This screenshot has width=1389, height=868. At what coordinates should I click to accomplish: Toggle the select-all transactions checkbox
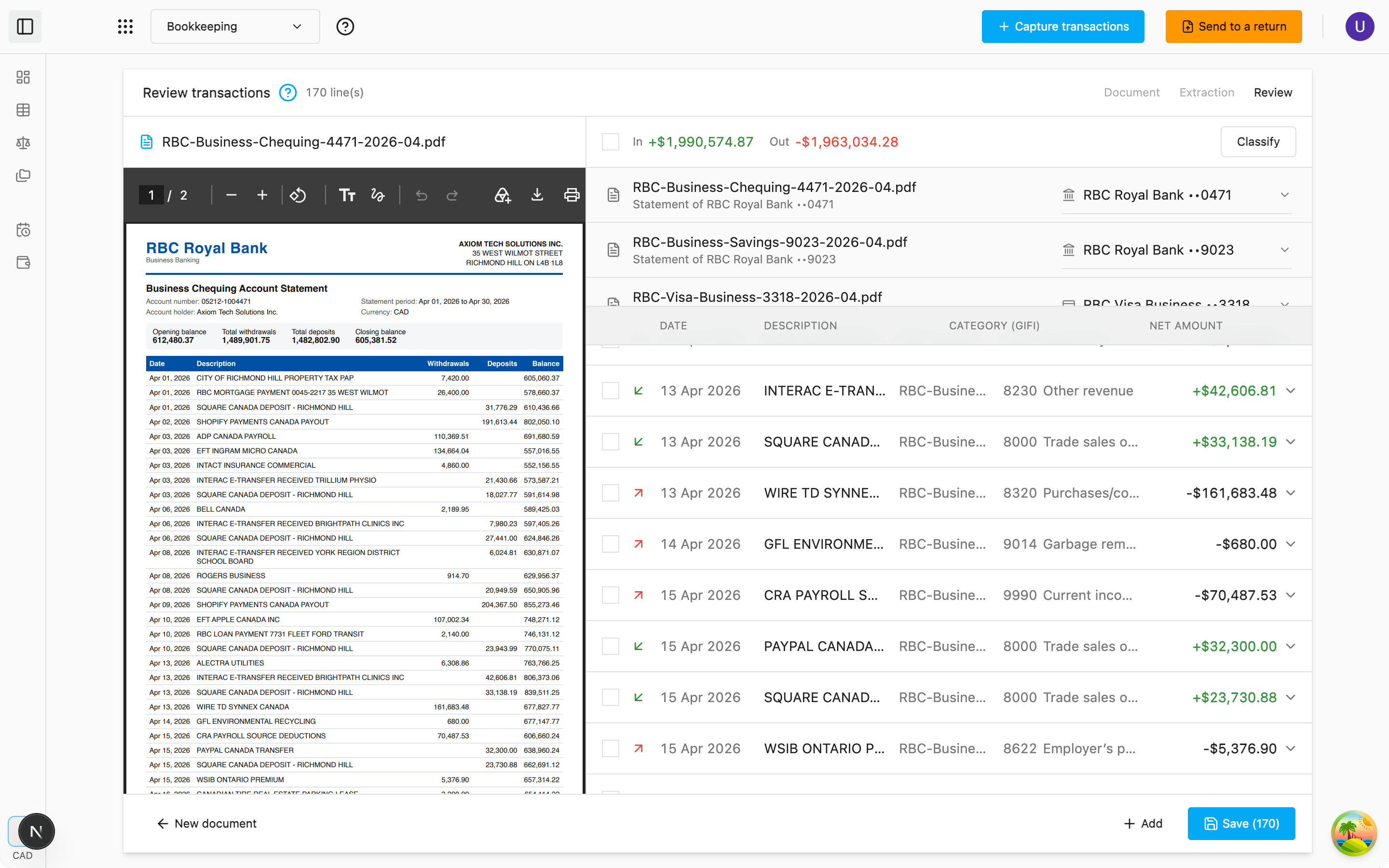(x=610, y=142)
